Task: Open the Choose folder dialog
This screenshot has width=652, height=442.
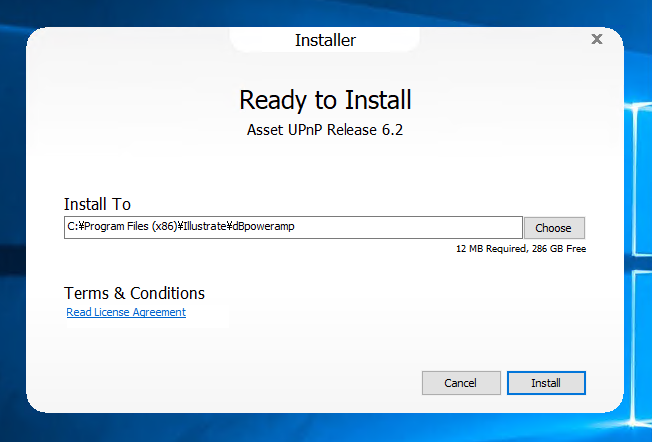Action: pos(554,228)
